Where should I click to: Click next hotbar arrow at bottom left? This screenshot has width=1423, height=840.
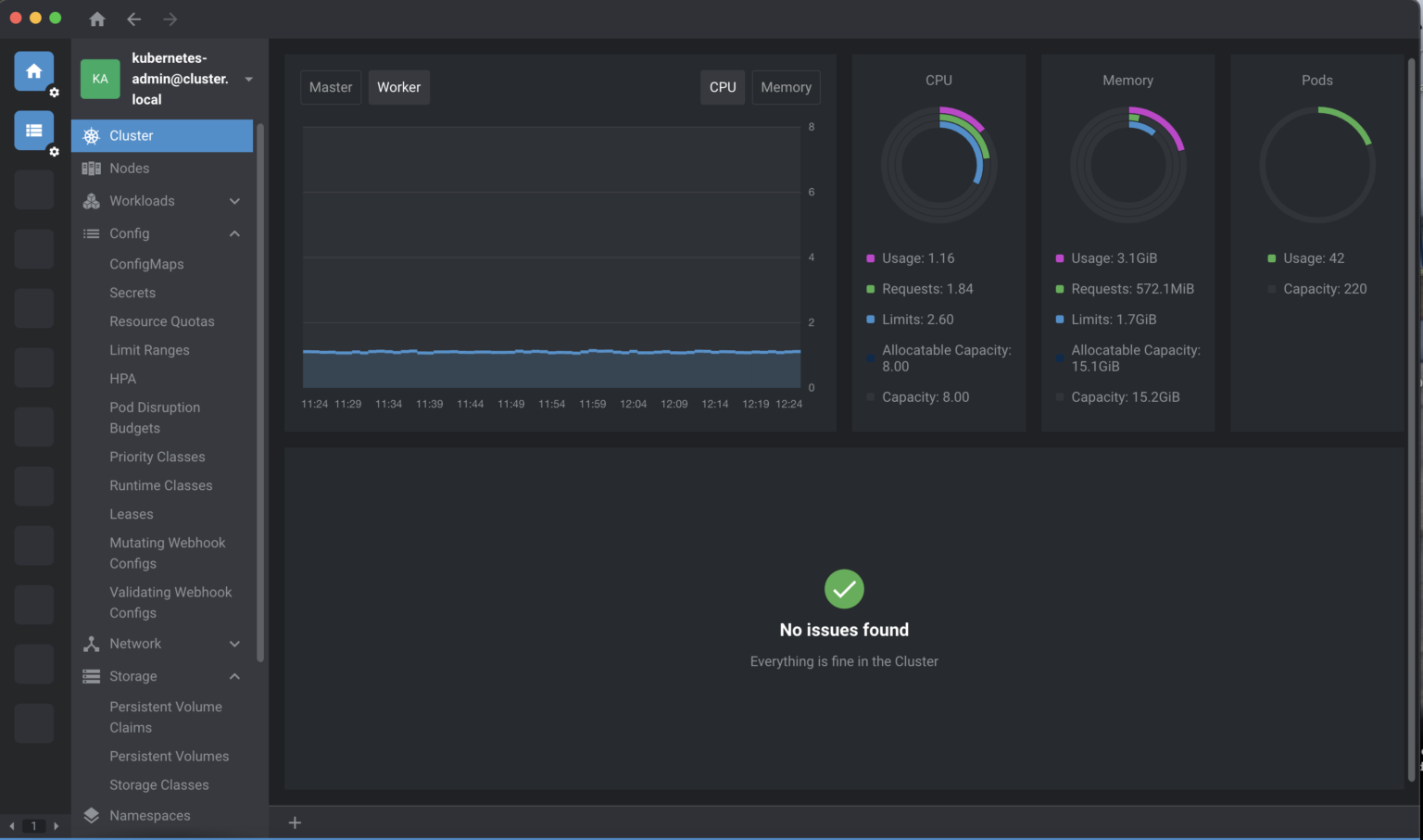[56, 825]
